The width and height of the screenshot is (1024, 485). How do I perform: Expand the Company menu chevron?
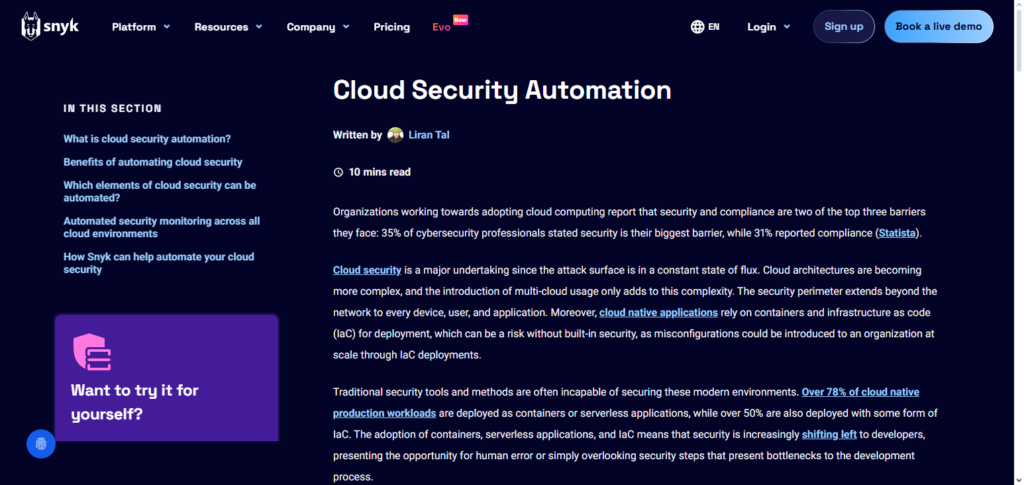click(345, 27)
